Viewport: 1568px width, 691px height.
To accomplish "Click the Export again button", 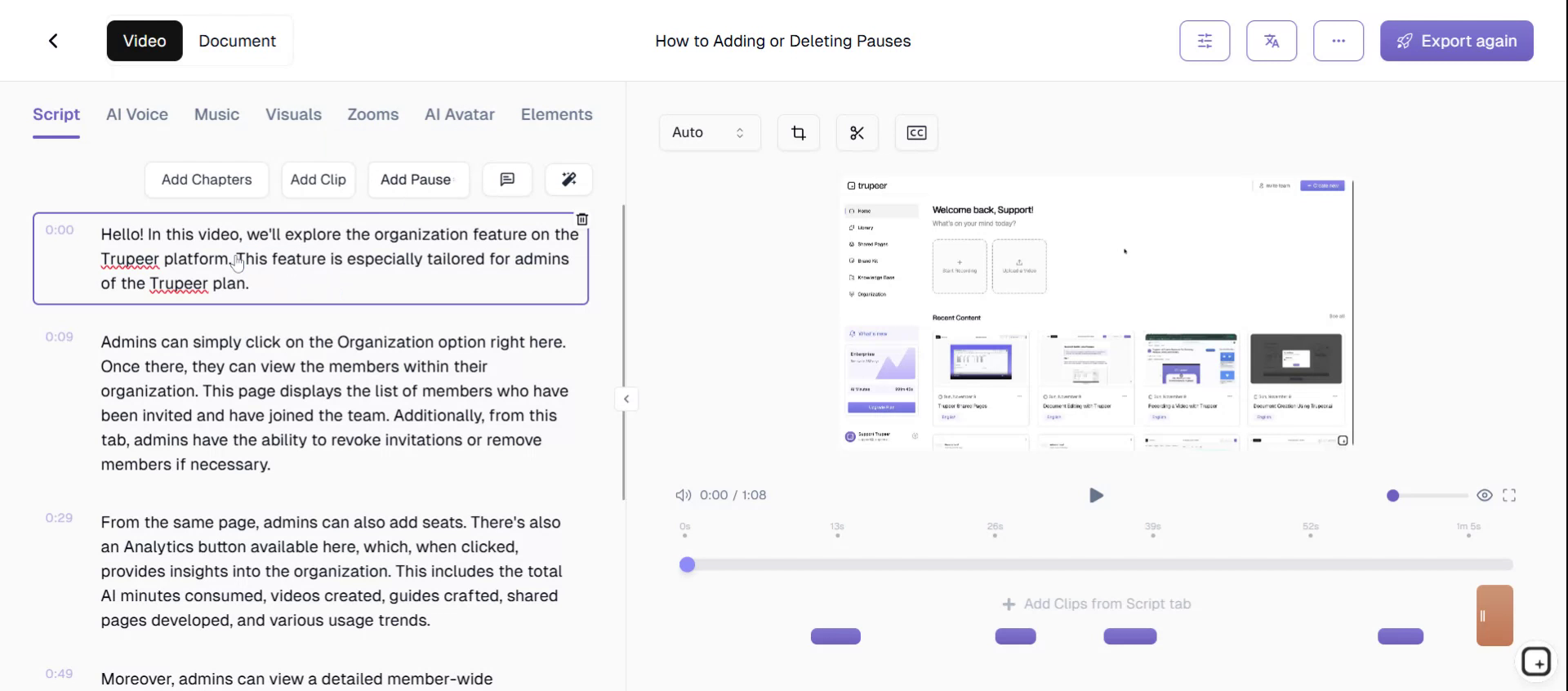I will (1457, 41).
